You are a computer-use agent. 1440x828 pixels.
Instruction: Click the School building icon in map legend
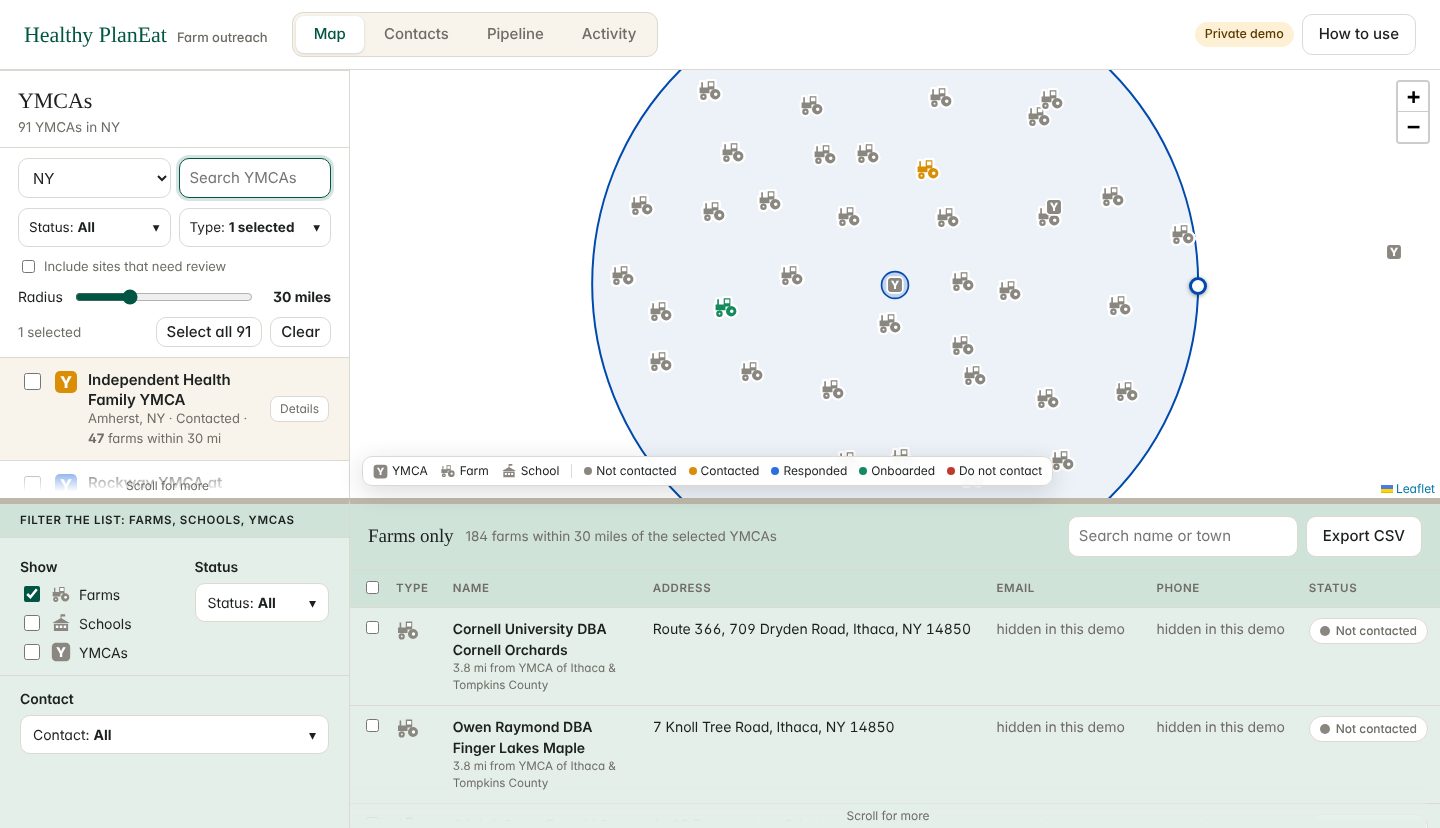pos(510,471)
